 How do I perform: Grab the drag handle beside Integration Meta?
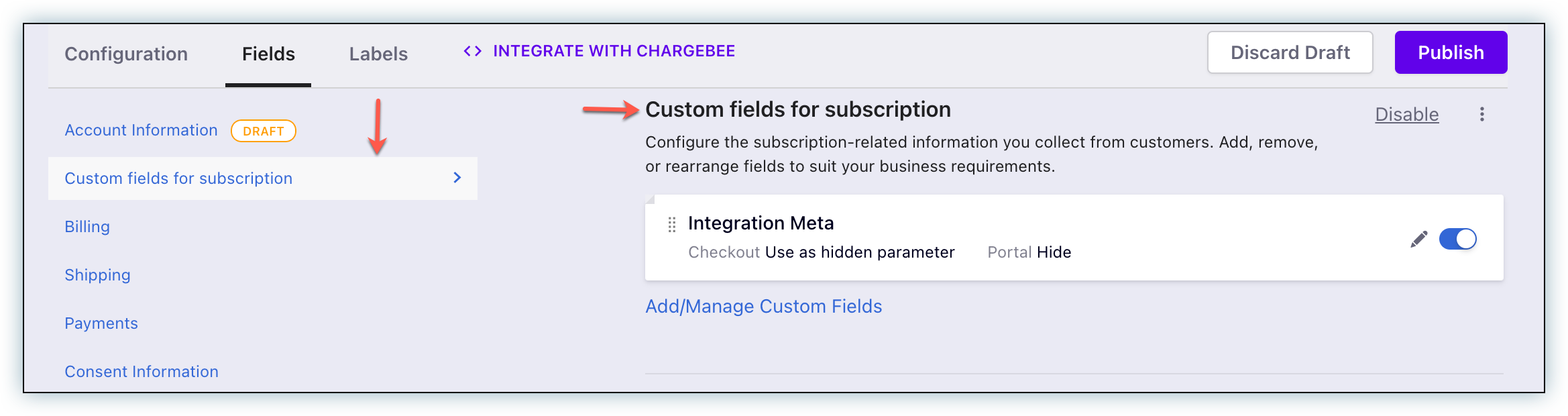671,225
